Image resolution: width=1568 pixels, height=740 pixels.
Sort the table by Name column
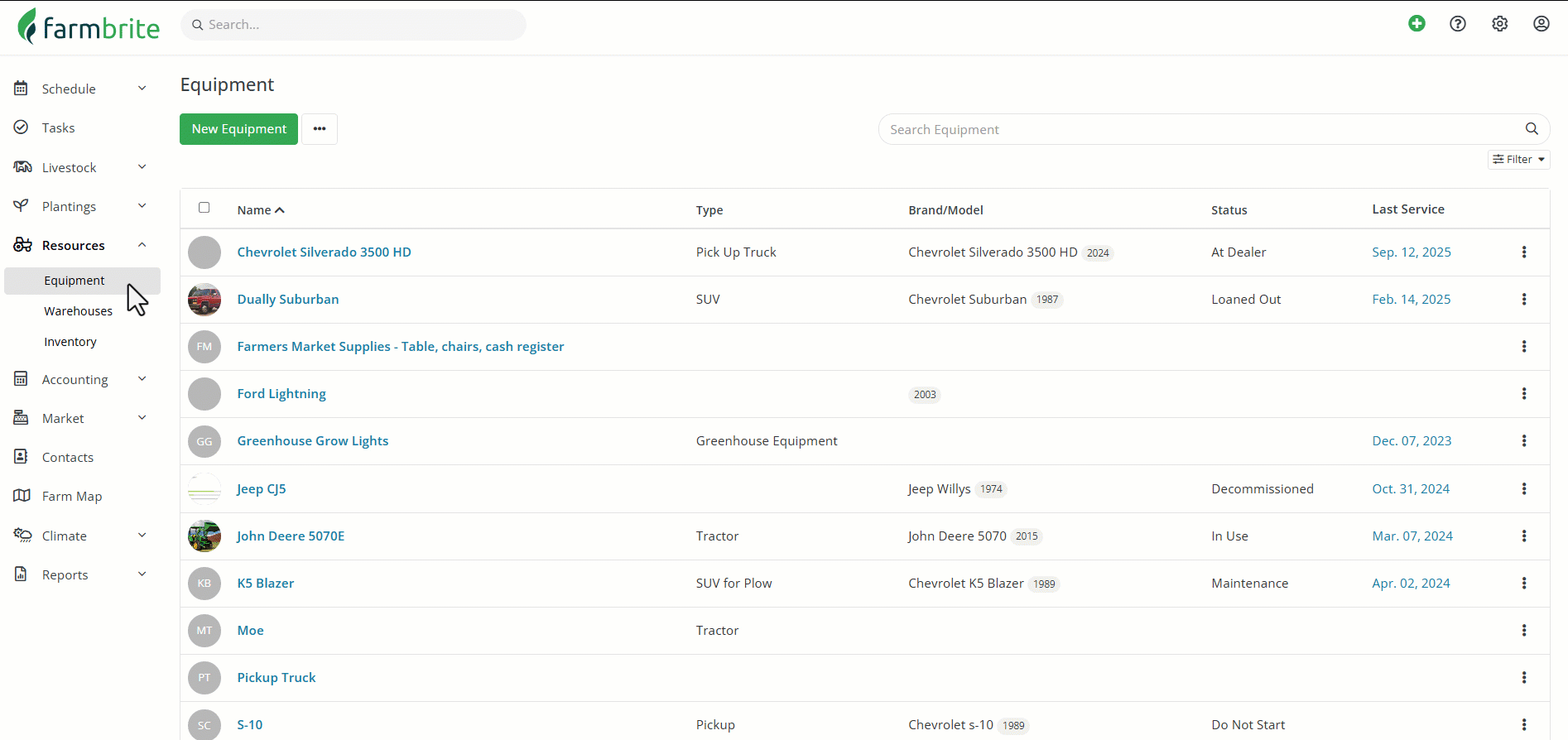(261, 210)
